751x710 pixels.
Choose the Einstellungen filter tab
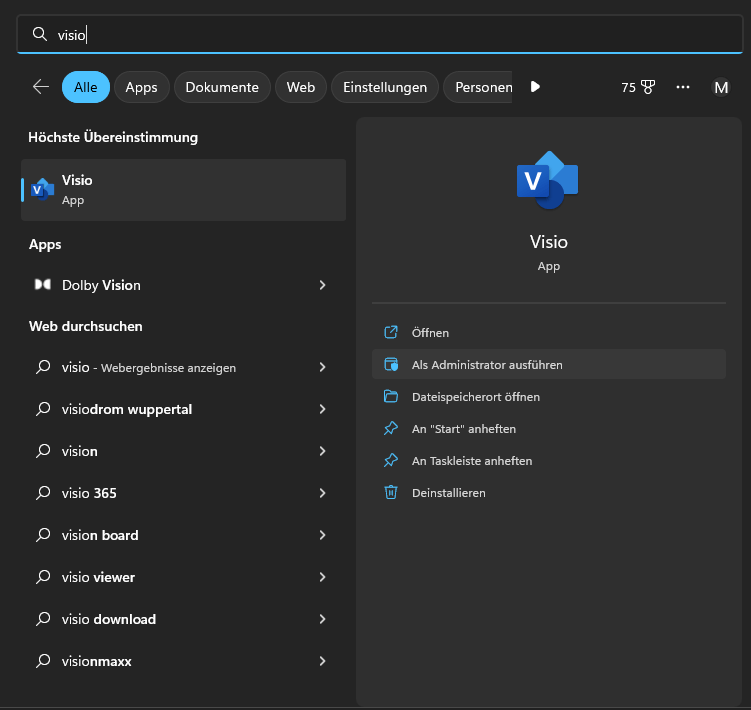(385, 87)
